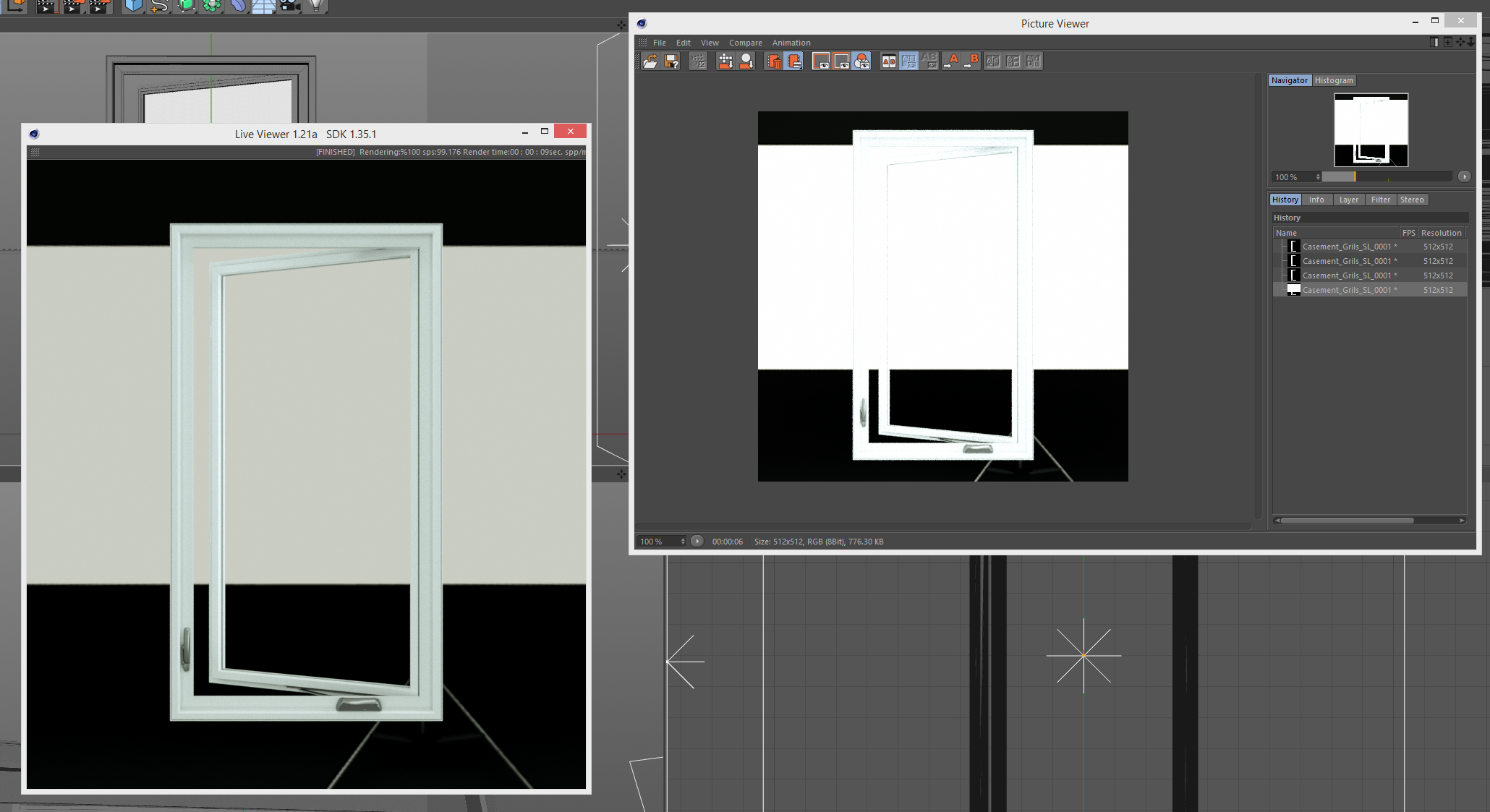Switch to the Histogram tab
The height and width of the screenshot is (812, 1490).
pos(1333,80)
